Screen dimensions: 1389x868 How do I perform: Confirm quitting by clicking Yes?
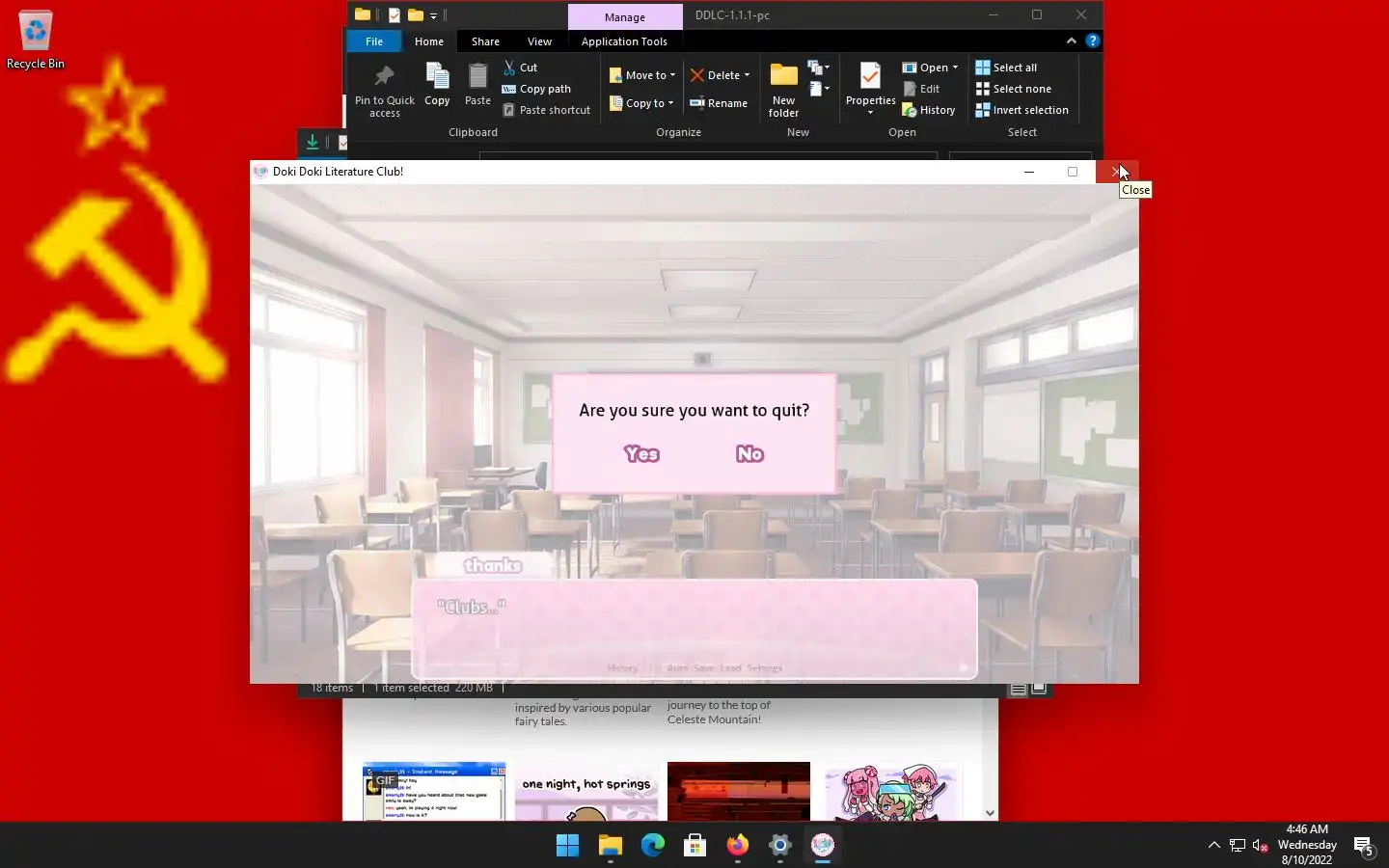641,453
